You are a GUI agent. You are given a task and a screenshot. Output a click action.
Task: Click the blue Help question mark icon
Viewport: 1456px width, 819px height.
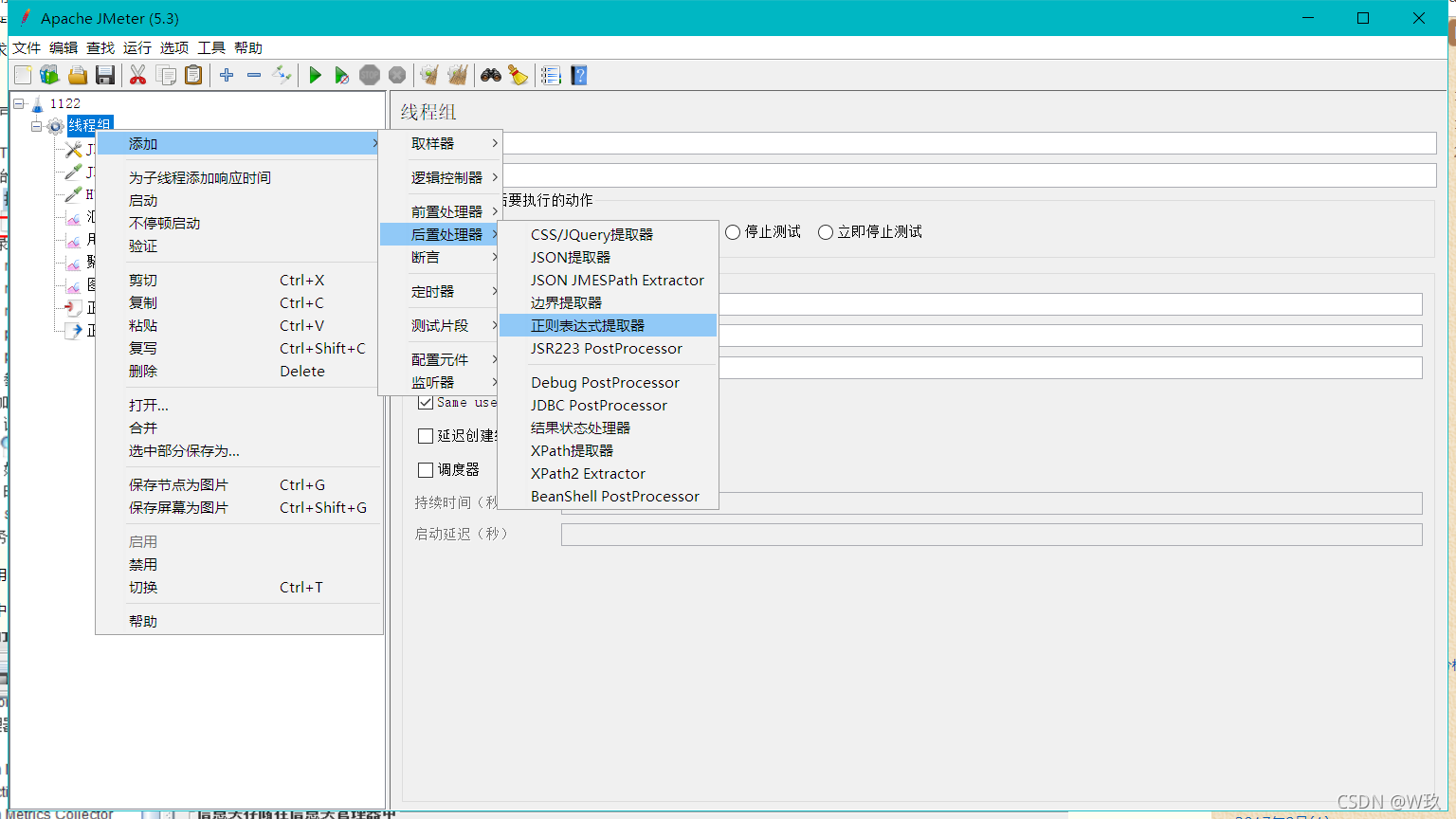[579, 75]
